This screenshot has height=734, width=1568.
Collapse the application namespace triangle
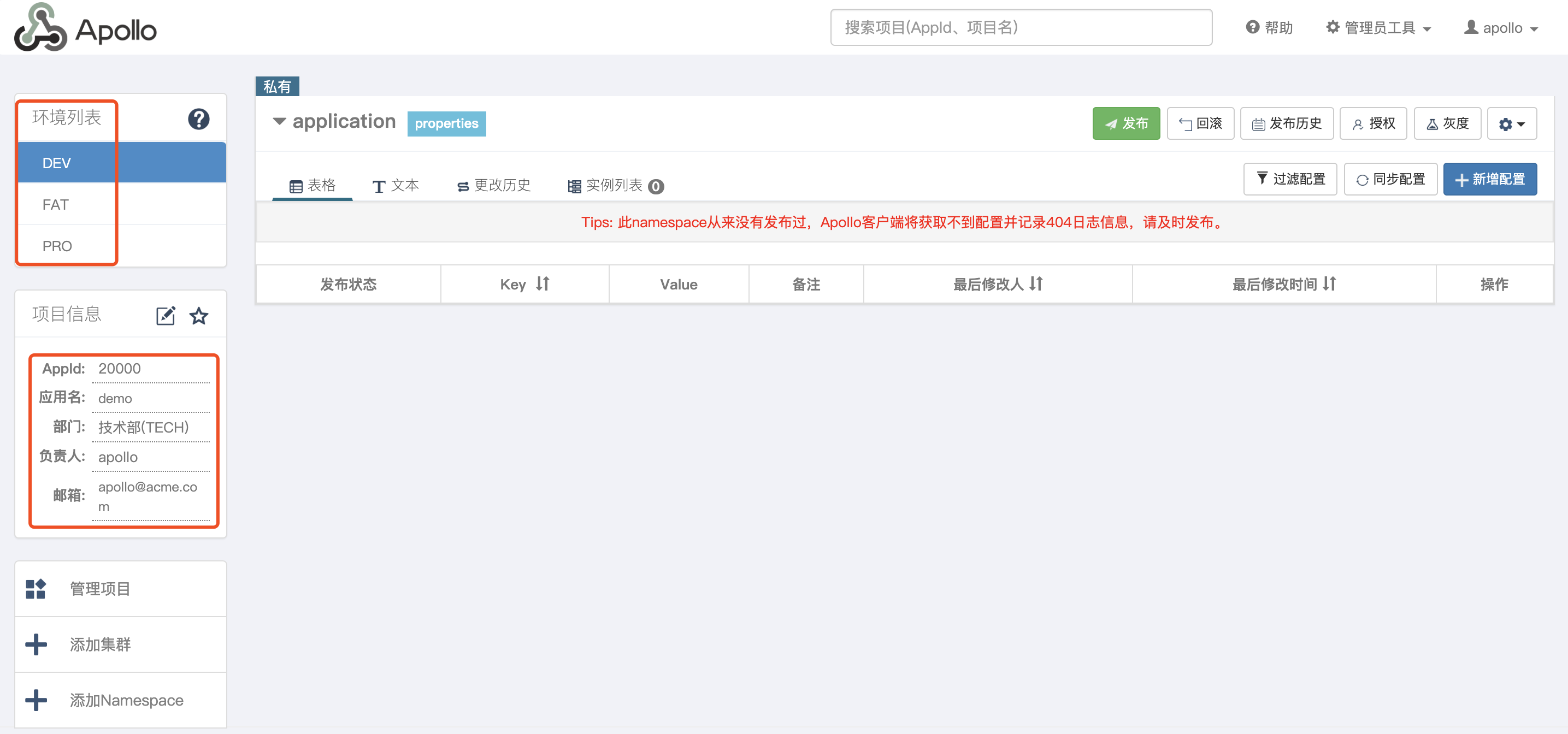tap(279, 121)
